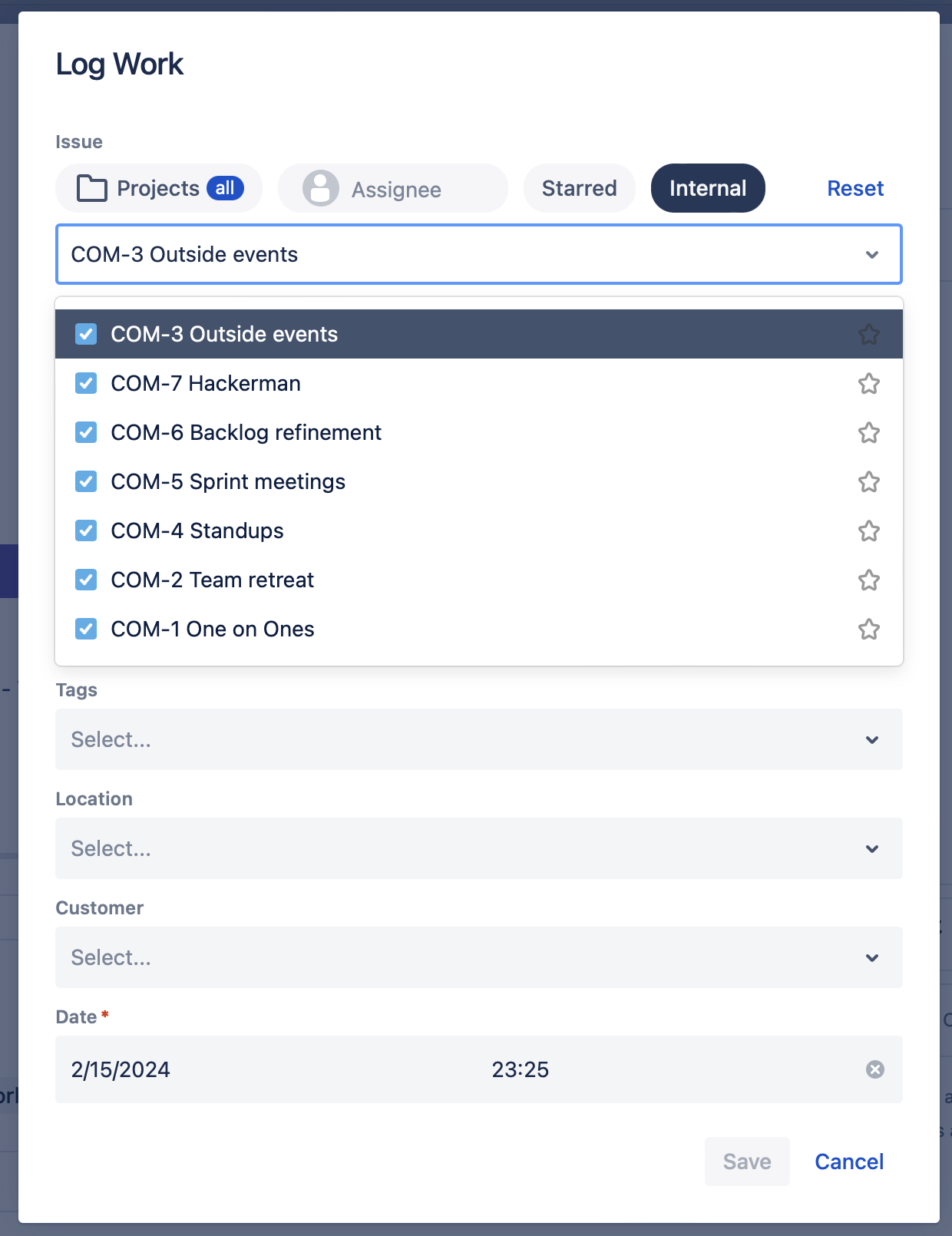Open the Projects filter showing all

point(159,188)
